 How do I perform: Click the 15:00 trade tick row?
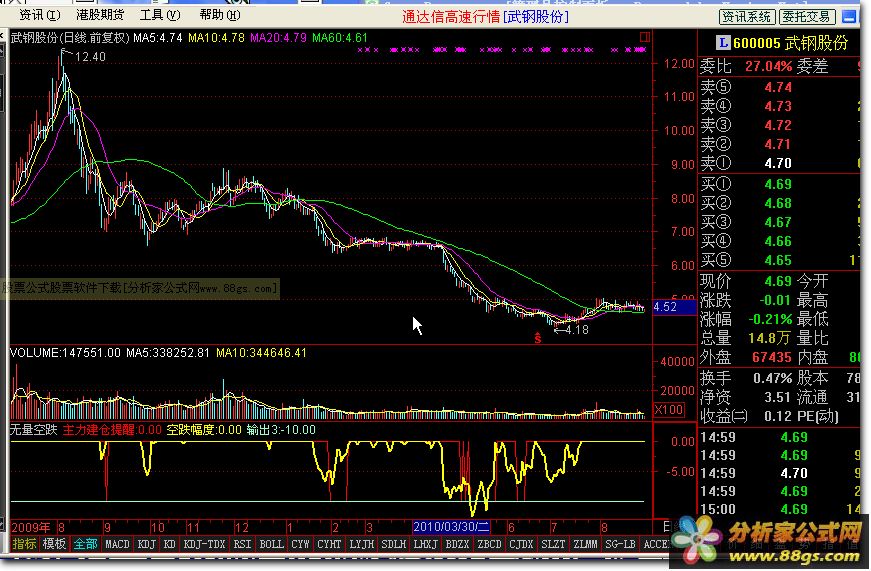780,509
